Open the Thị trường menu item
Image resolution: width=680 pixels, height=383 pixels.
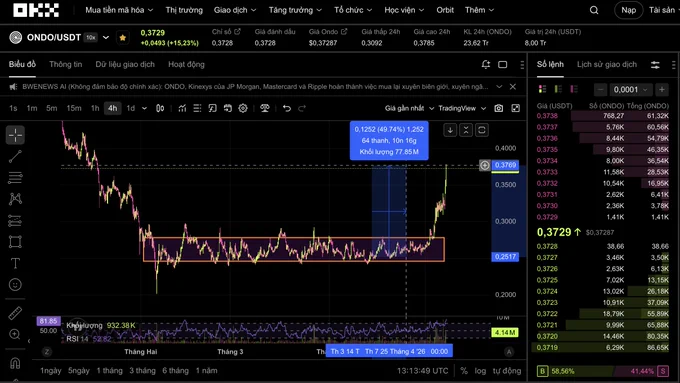click(x=184, y=10)
